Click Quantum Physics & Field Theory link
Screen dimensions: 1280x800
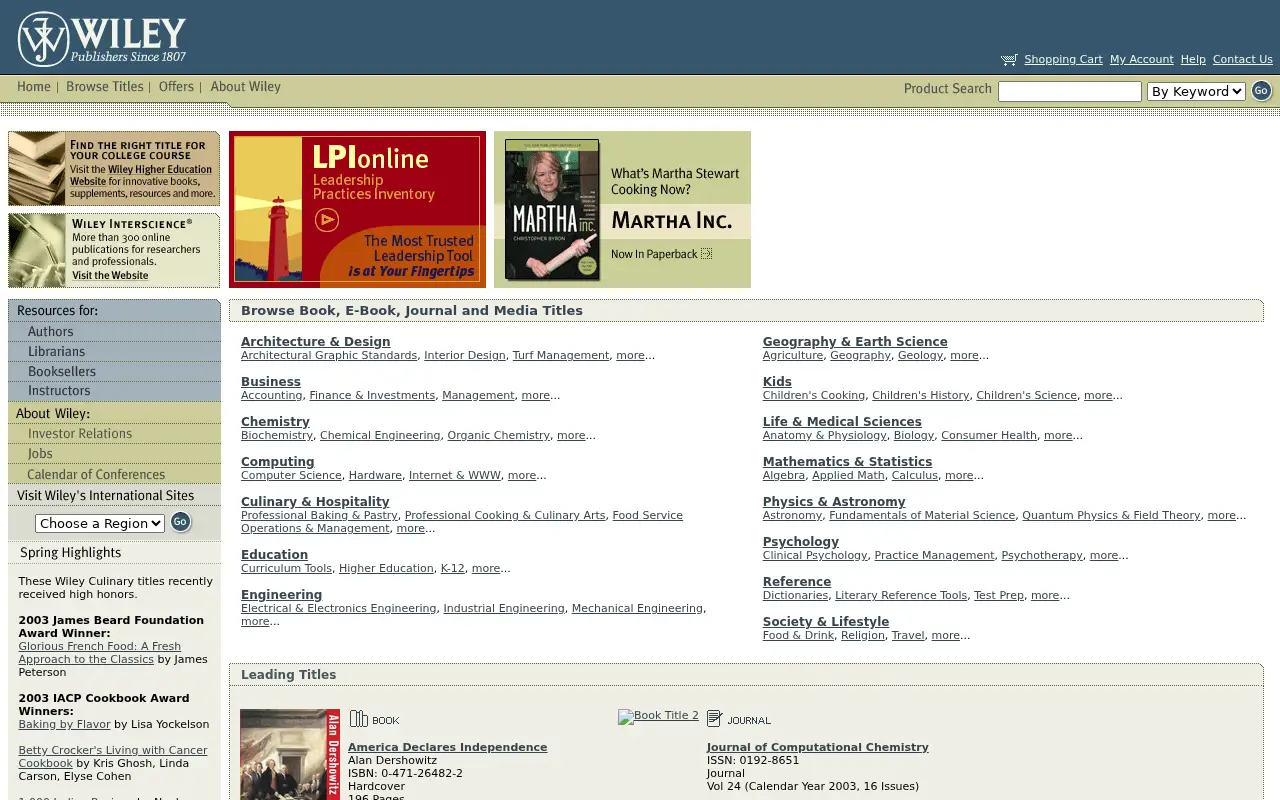[1111, 516]
